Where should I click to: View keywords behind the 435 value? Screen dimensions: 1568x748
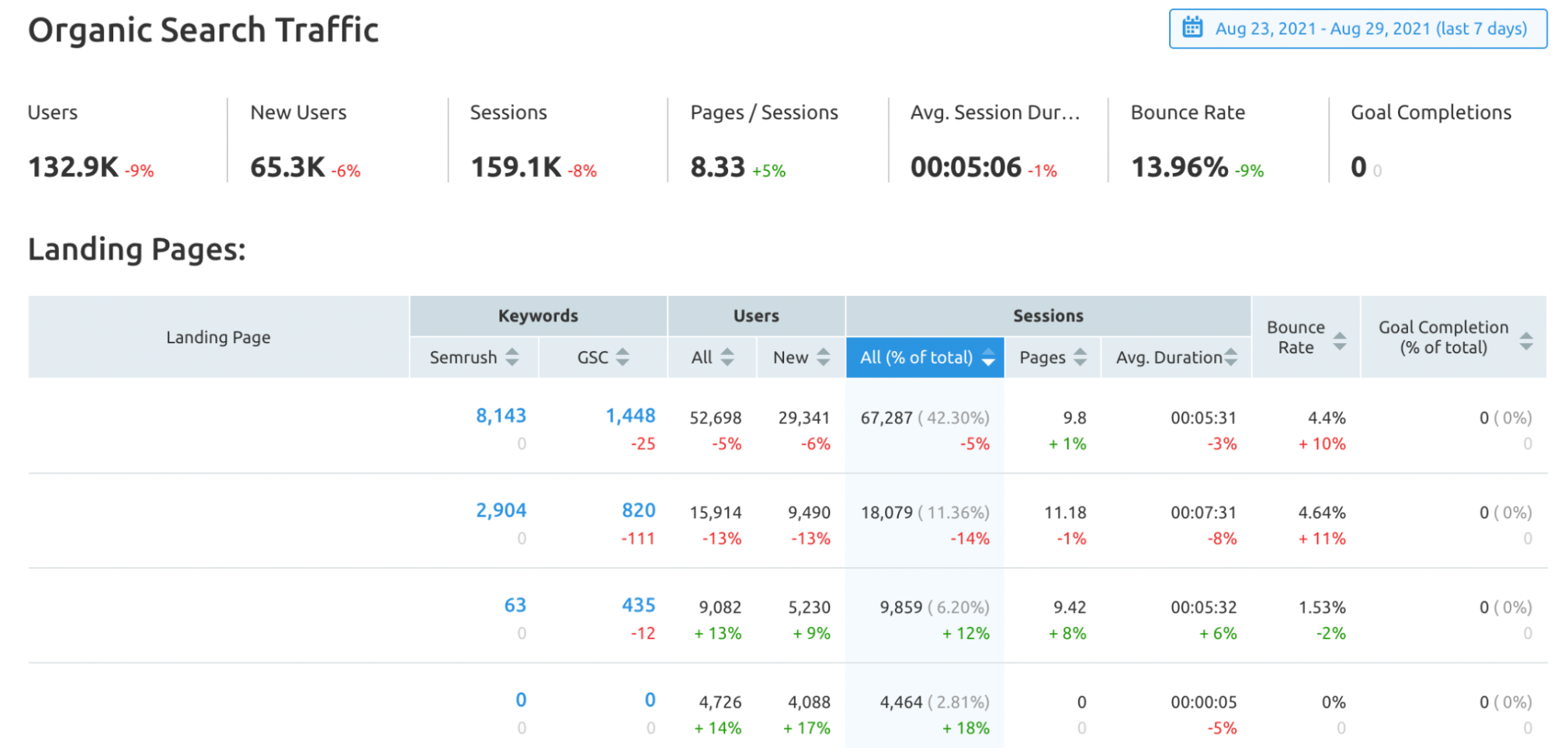(x=639, y=605)
